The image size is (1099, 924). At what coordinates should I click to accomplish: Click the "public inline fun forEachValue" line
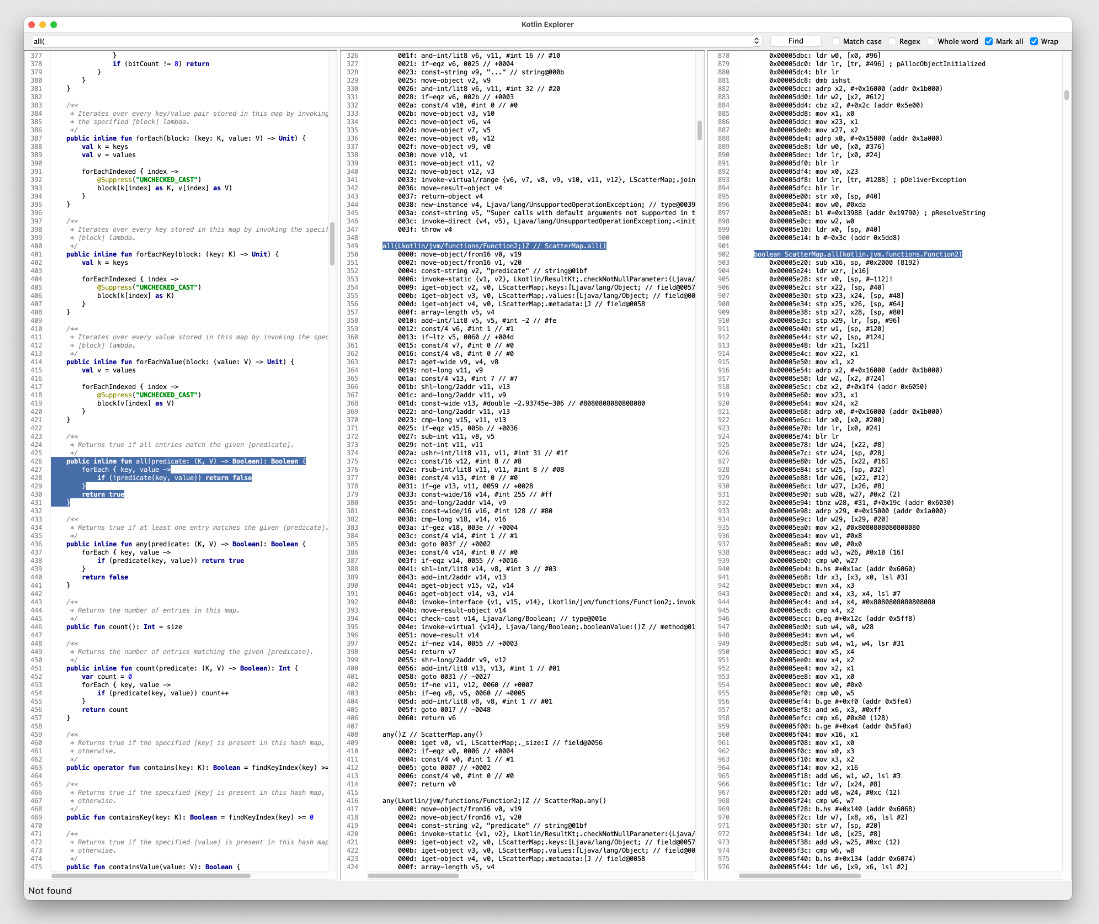click(x=180, y=362)
